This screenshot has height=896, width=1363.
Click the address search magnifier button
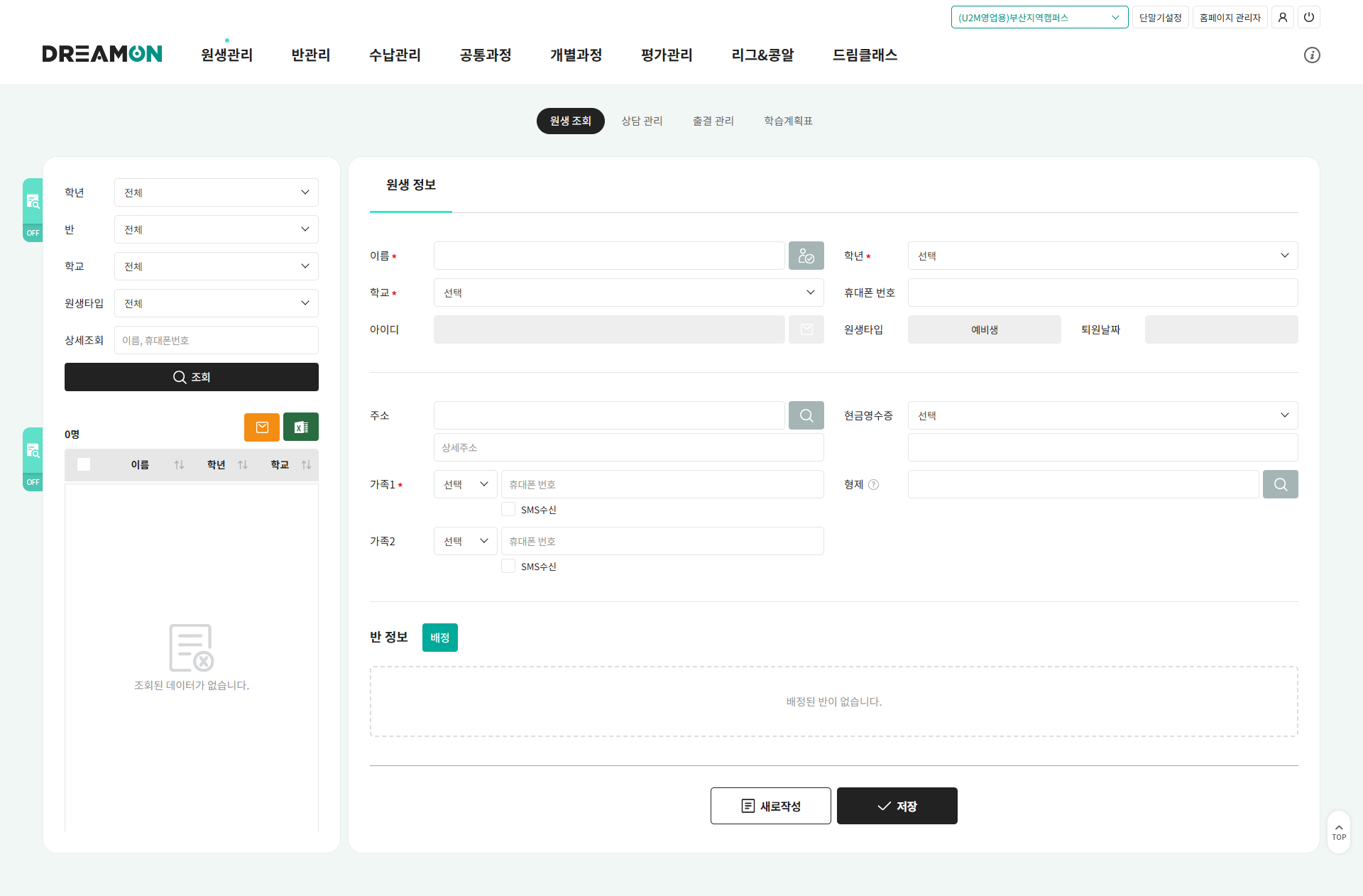tap(806, 415)
